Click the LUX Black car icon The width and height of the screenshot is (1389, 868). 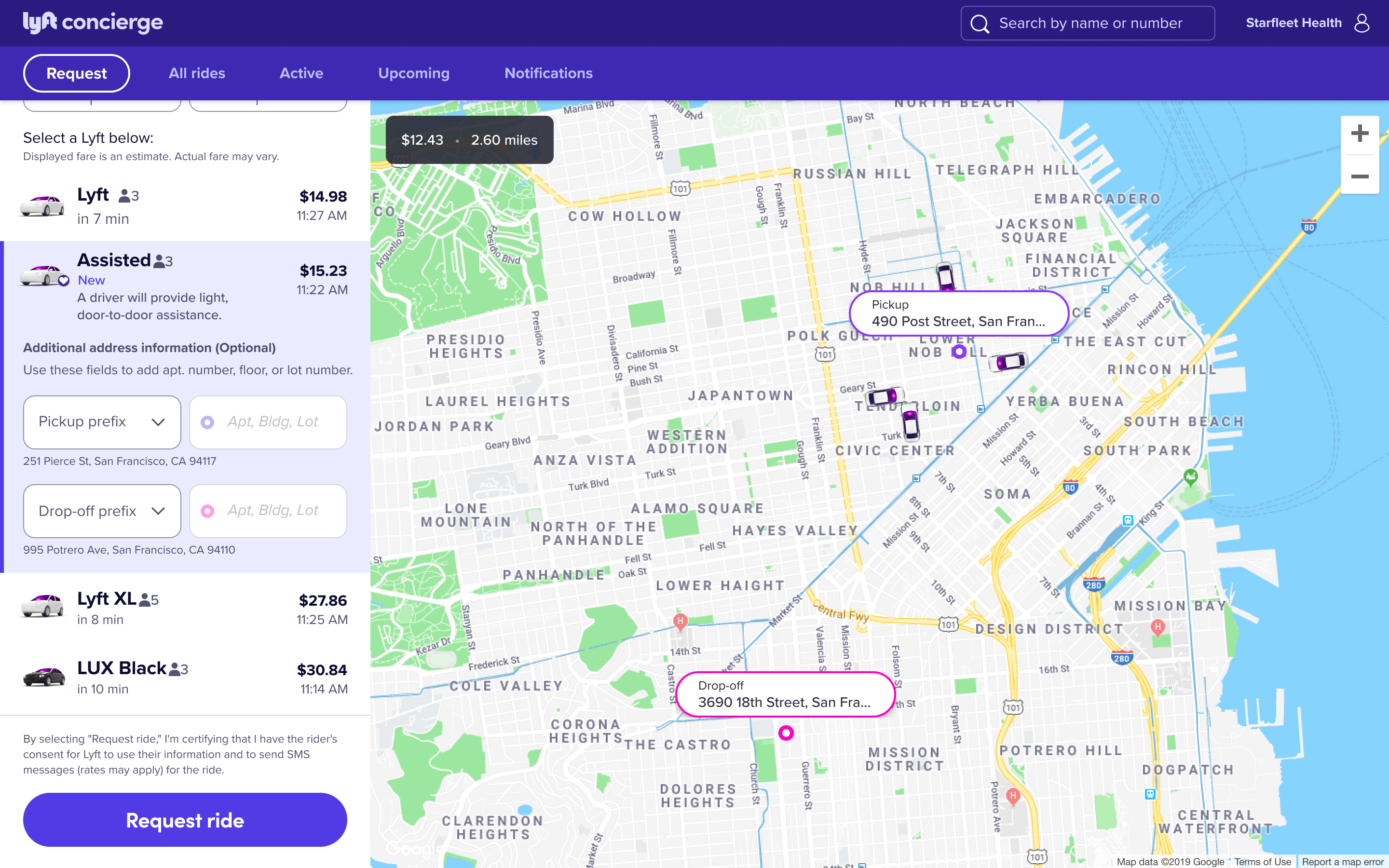43,677
